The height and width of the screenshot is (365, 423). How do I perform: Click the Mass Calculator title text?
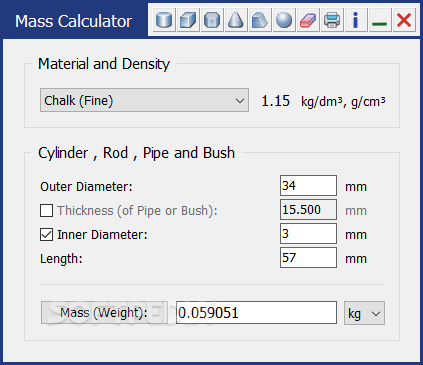tap(73, 21)
